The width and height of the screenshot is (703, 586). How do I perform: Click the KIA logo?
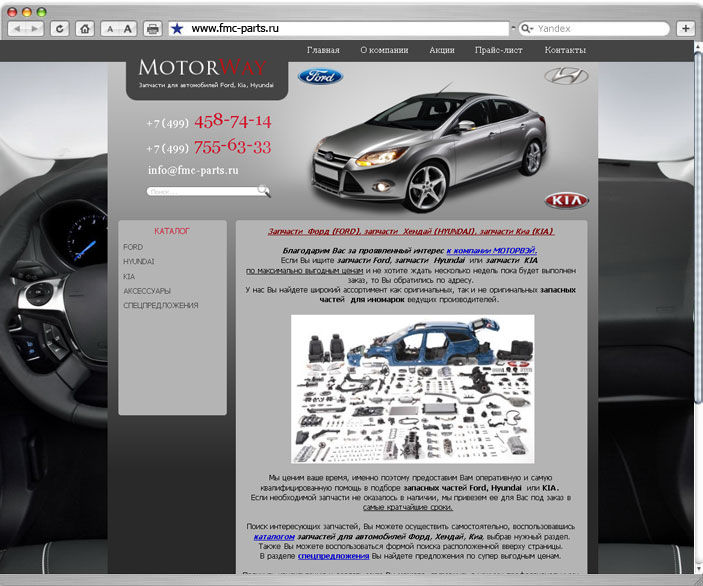[x=567, y=200]
